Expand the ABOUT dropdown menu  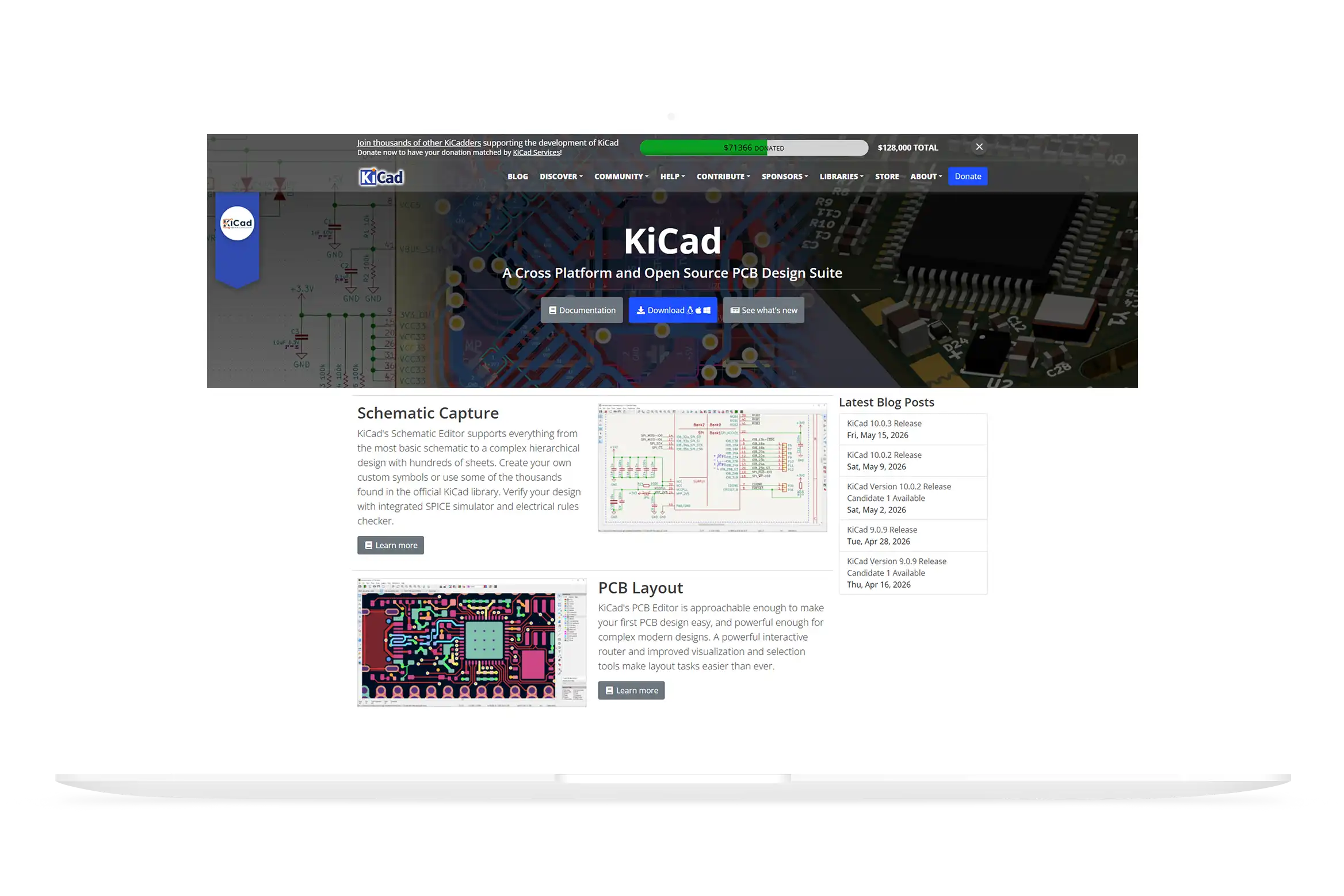click(x=926, y=177)
